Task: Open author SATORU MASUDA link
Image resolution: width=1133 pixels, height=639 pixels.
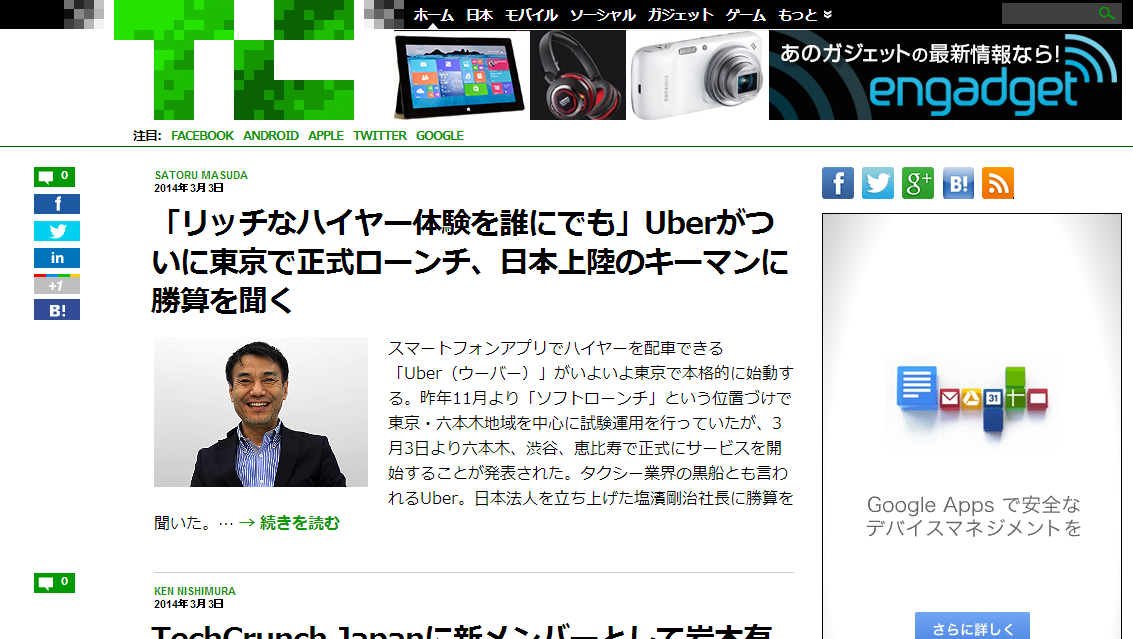Action: [201, 175]
